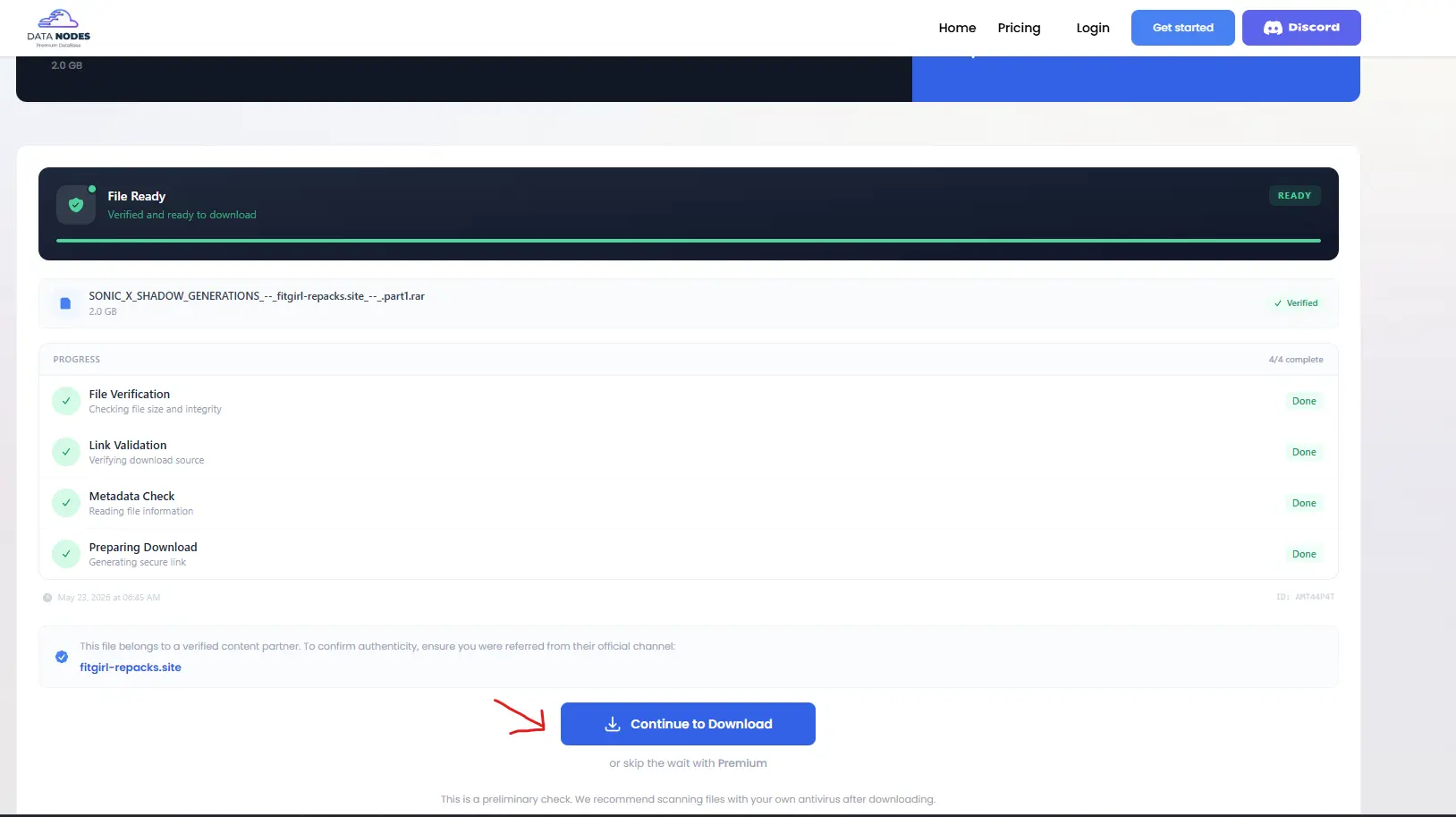The height and width of the screenshot is (817, 1456).
Task: Follow the Premium link
Action: [742, 763]
